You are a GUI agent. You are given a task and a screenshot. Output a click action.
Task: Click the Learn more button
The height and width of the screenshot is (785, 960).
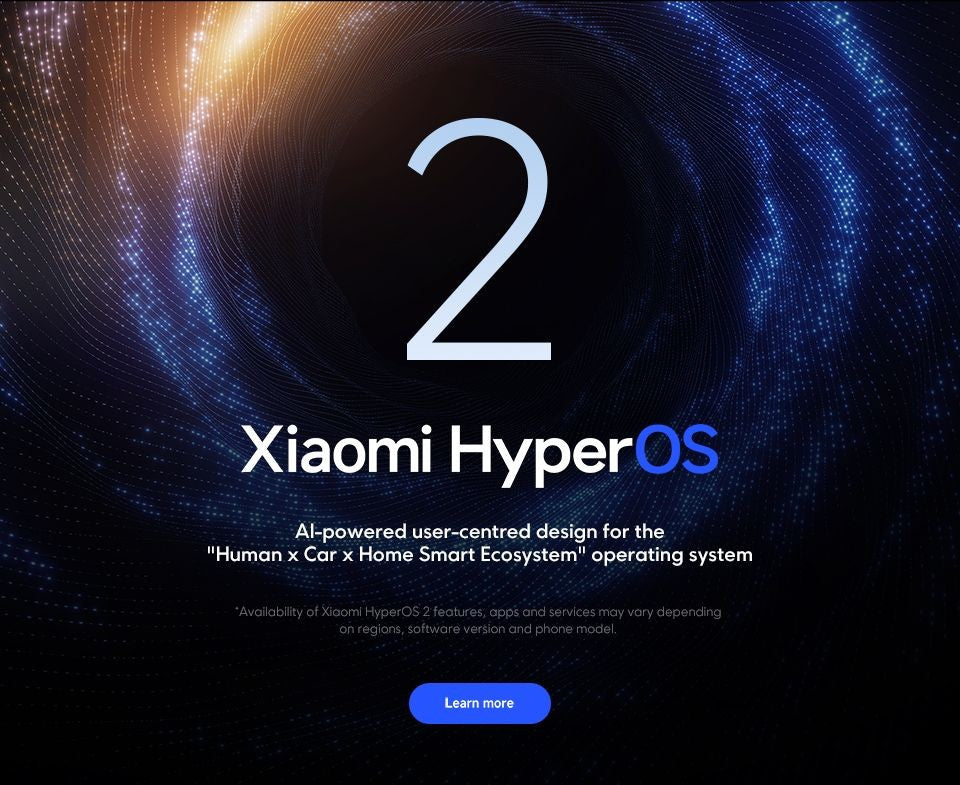tap(479, 703)
